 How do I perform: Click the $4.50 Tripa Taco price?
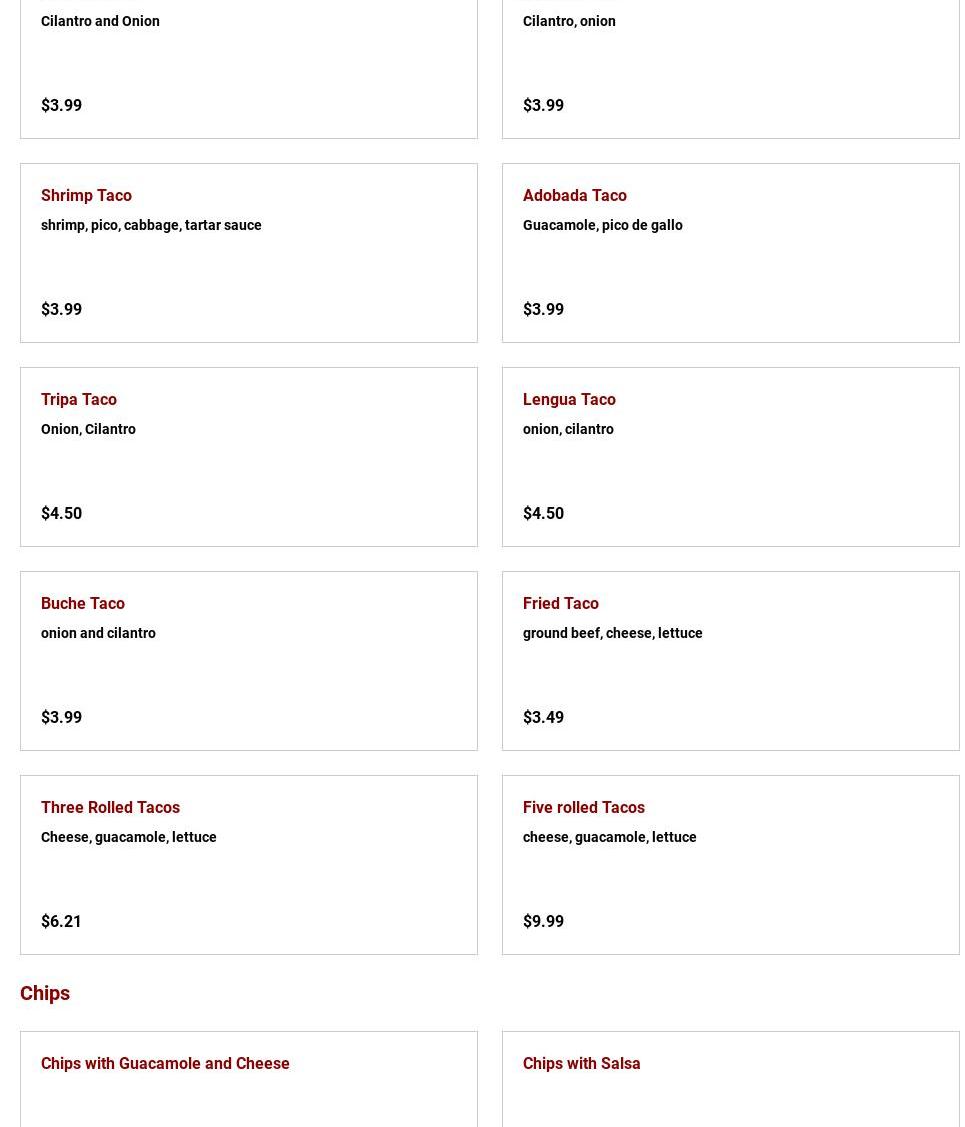61,513
